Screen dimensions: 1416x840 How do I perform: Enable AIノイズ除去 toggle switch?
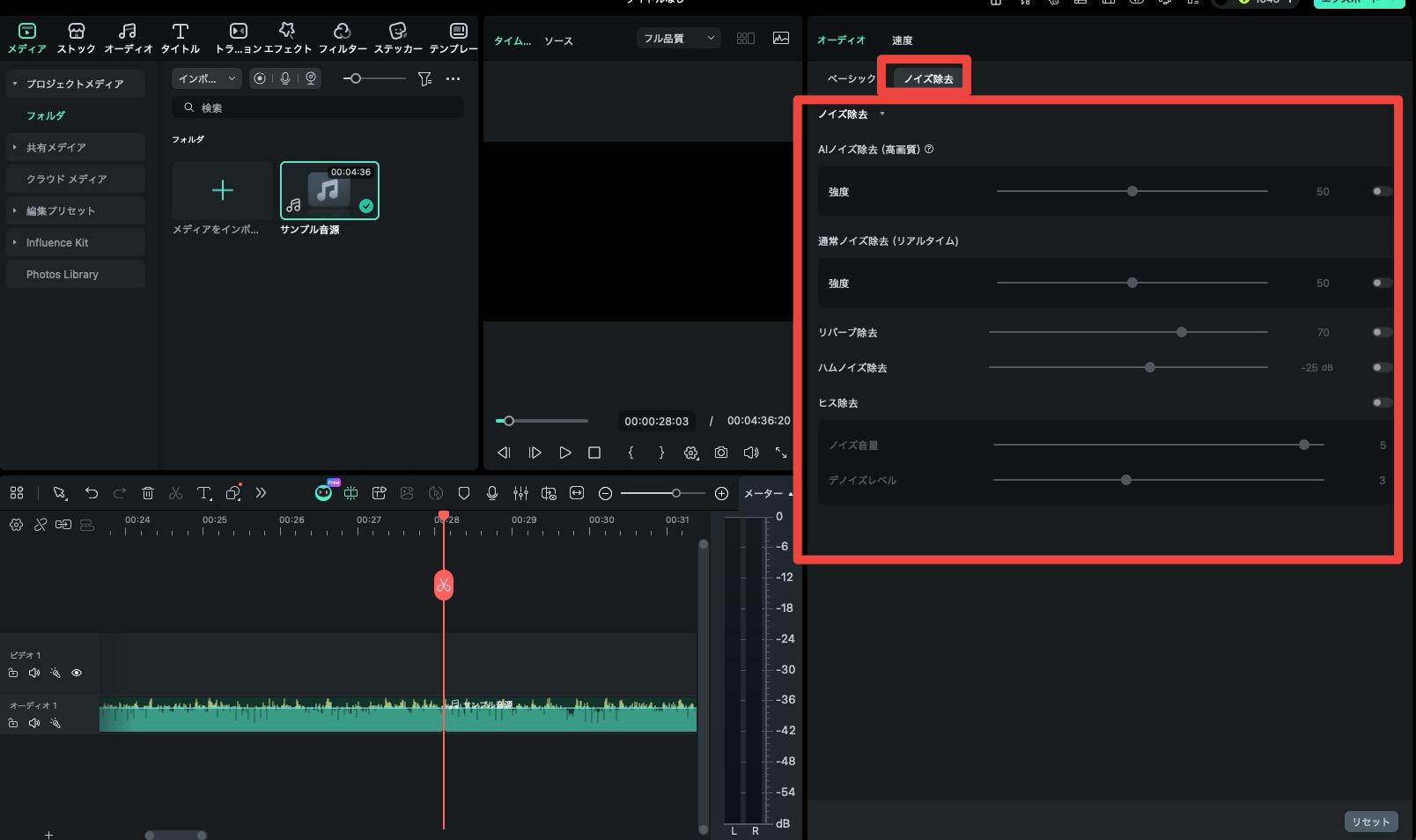(1382, 191)
